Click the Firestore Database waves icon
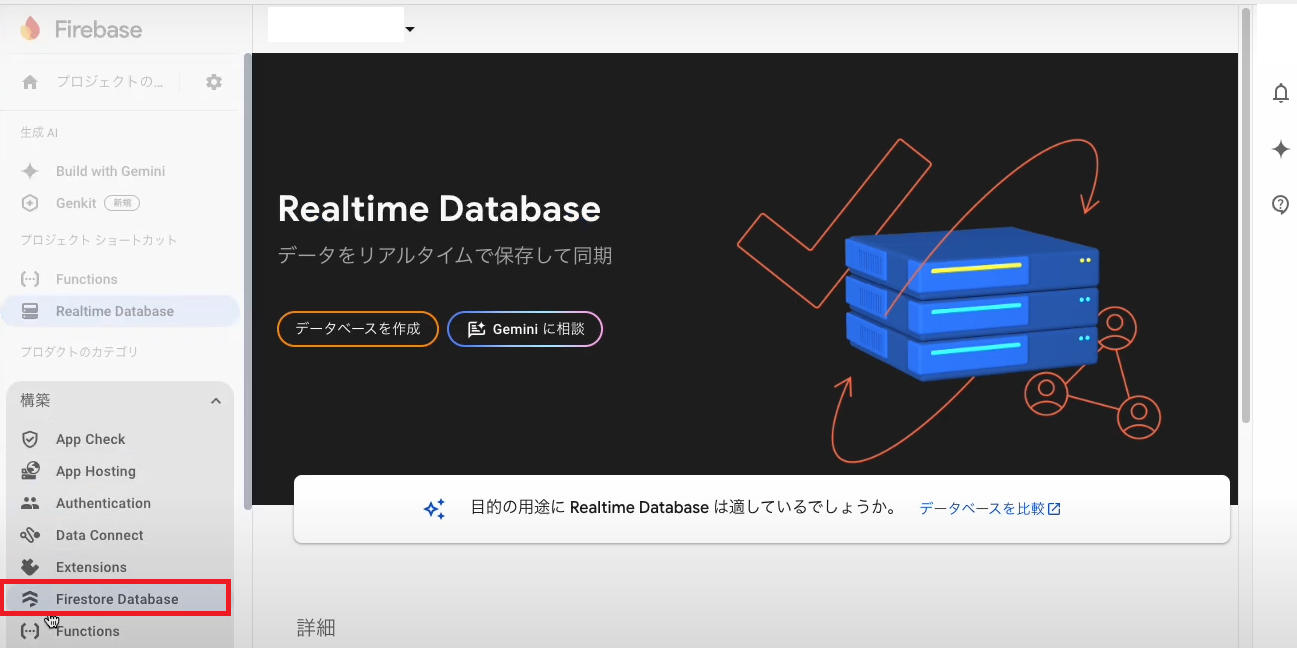 [30, 599]
